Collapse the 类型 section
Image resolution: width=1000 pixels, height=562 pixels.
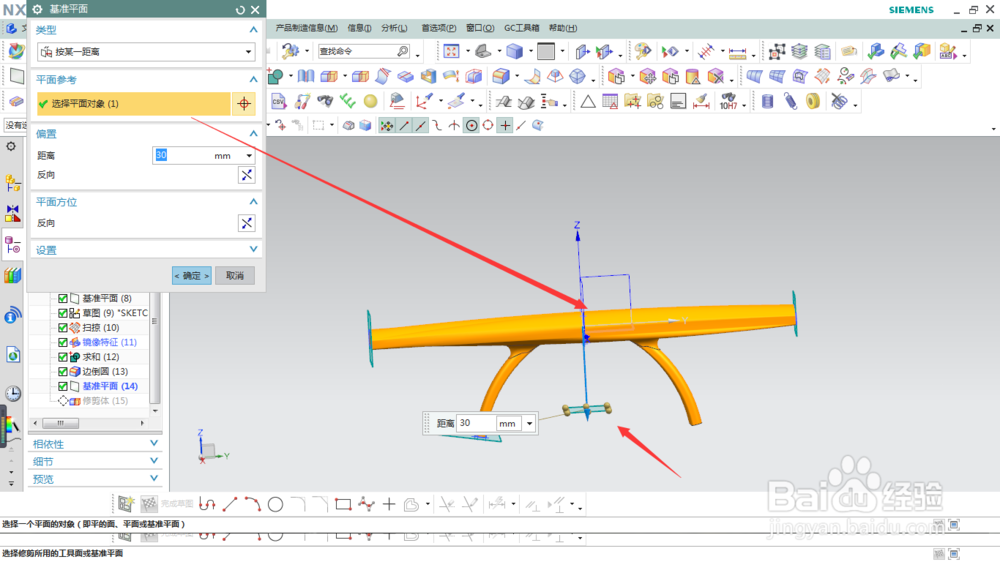click(x=253, y=30)
